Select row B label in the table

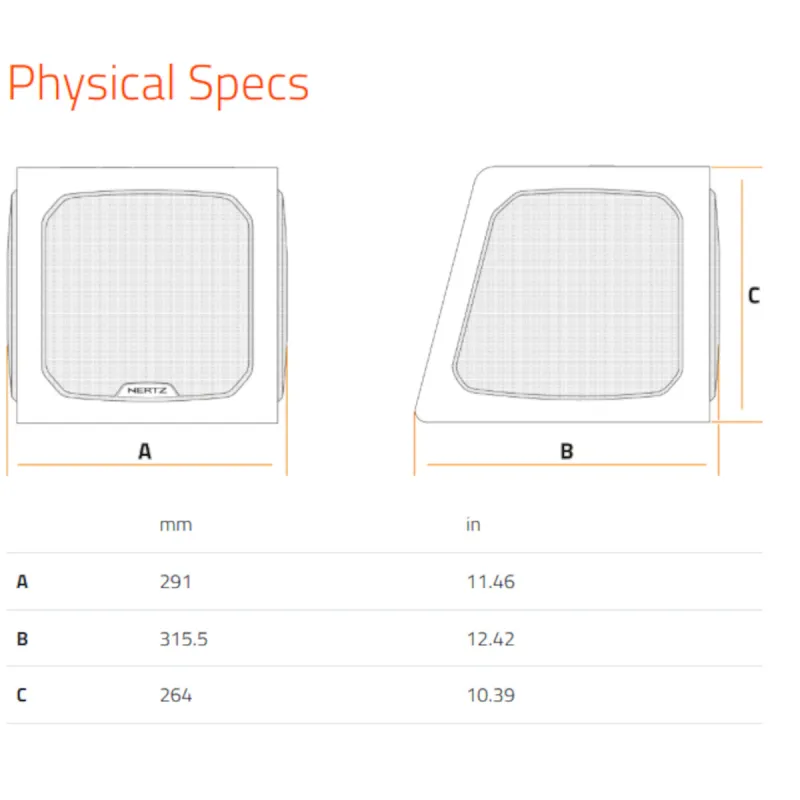(22, 638)
